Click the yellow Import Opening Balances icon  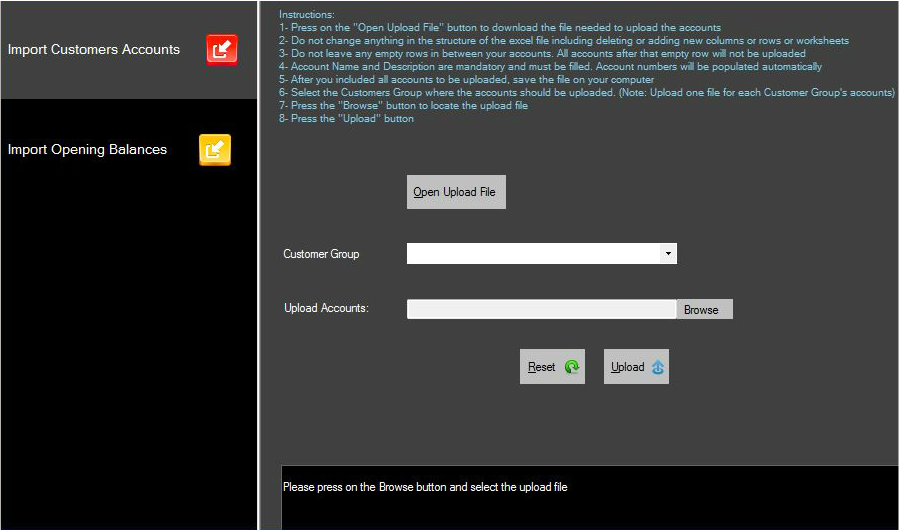215,149
